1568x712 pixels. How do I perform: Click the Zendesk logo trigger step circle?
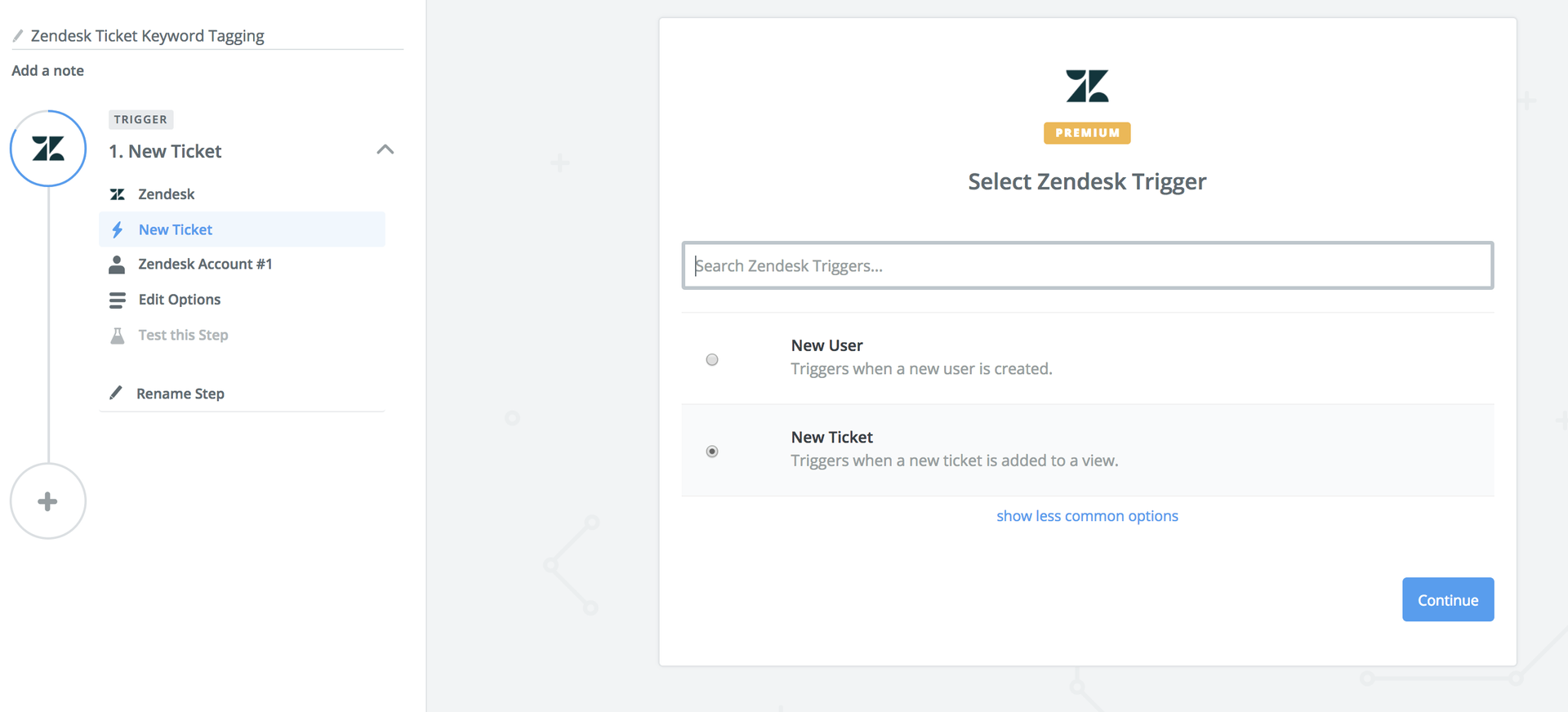48,149
